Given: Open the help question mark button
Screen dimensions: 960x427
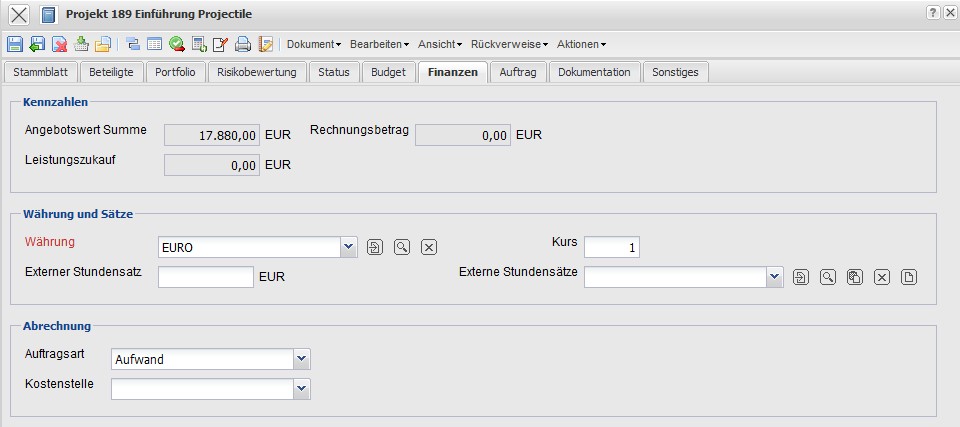Looking at the screenshot, I should tap(933, 12).
